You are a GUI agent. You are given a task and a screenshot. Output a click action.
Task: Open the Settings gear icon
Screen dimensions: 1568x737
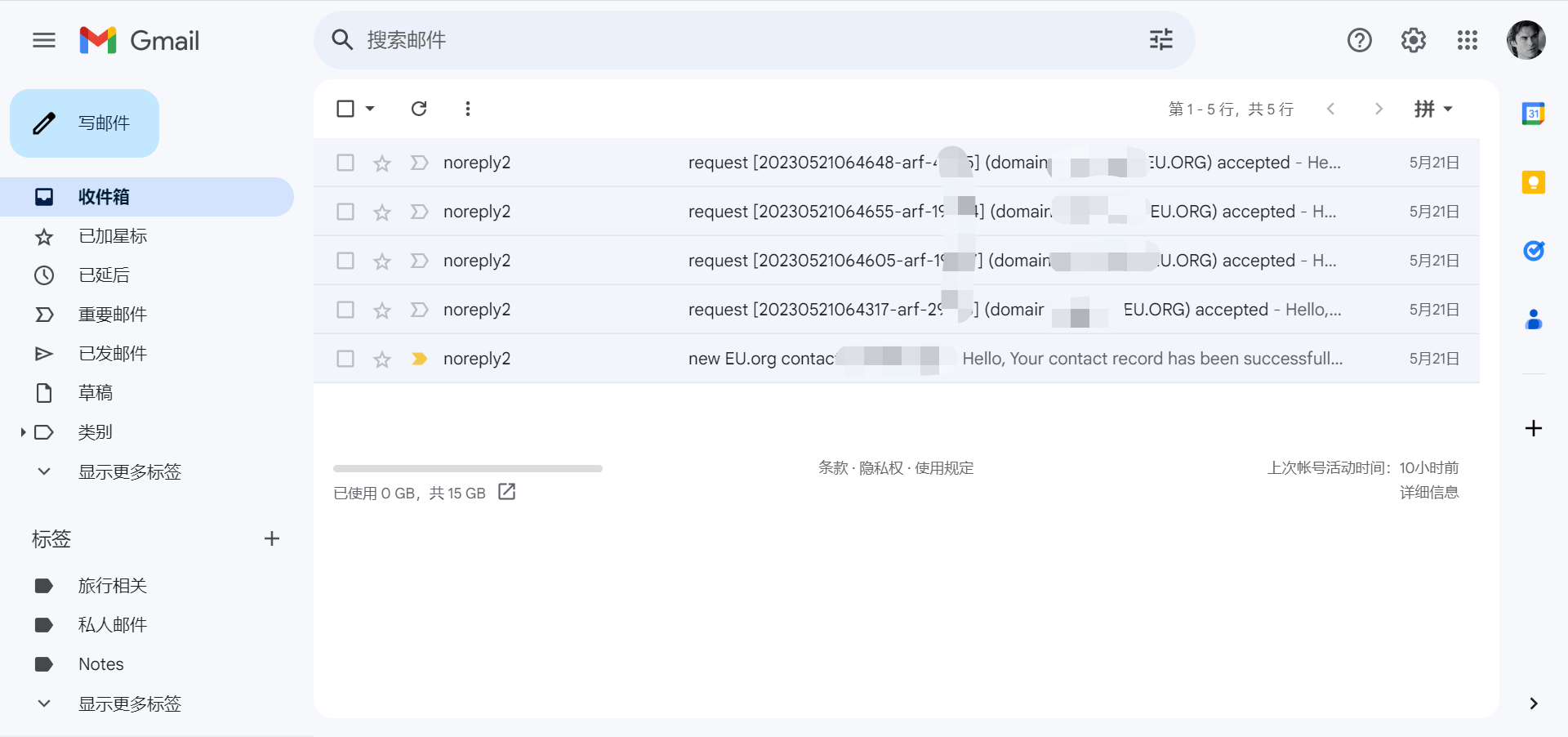point(1413,40)
